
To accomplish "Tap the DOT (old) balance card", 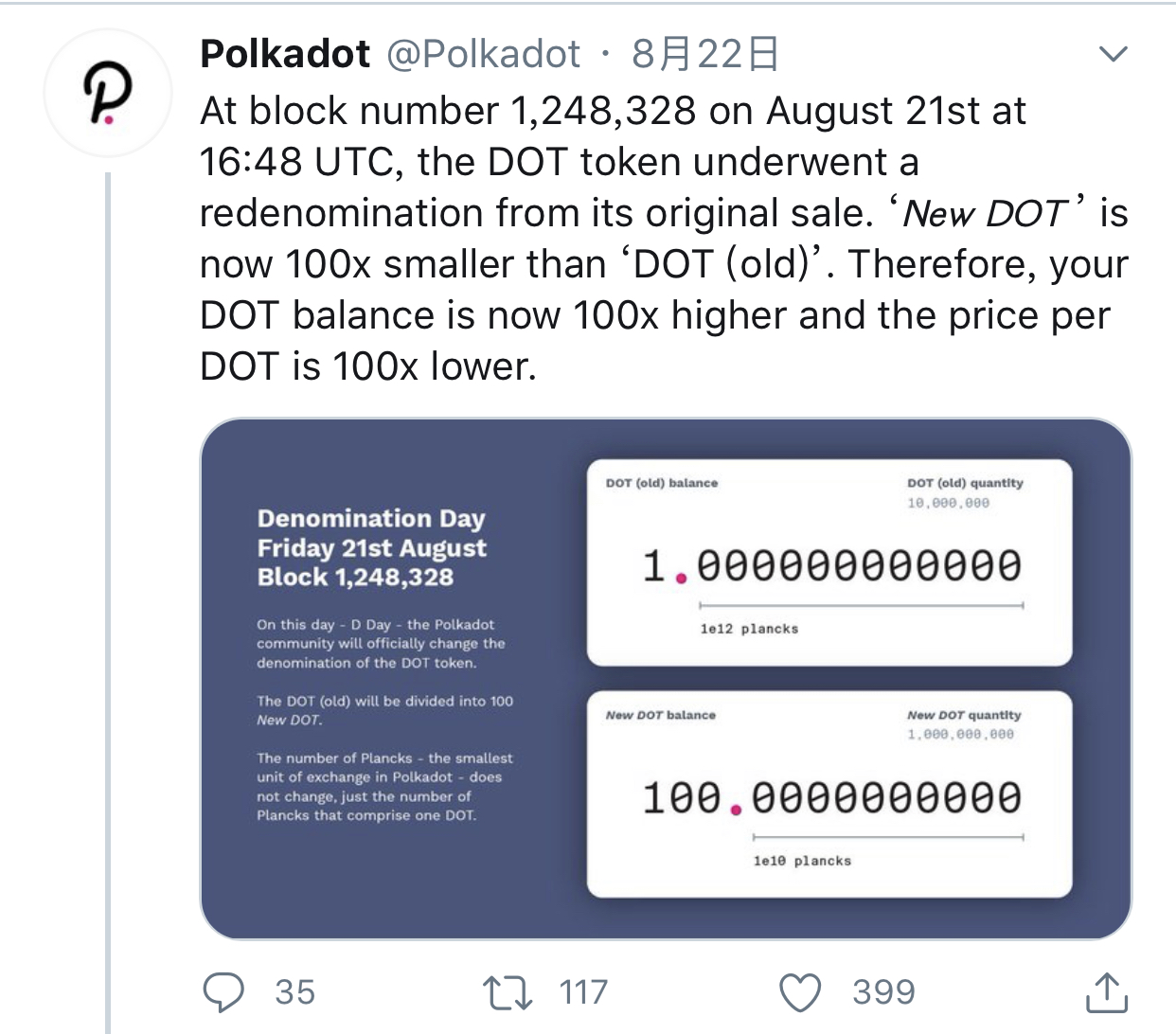I will point(829,562).
